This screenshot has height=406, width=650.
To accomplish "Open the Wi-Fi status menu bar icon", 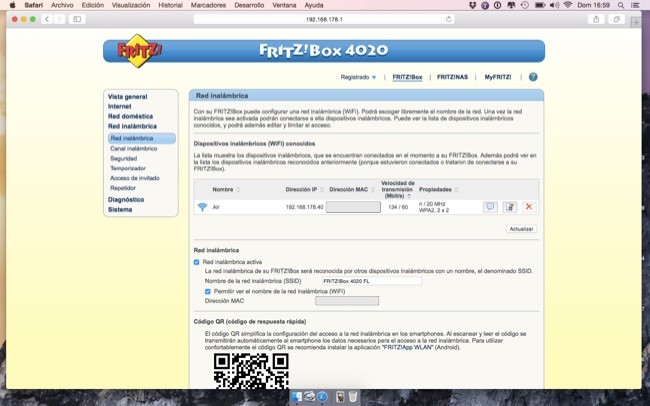I will coord(568,5).
